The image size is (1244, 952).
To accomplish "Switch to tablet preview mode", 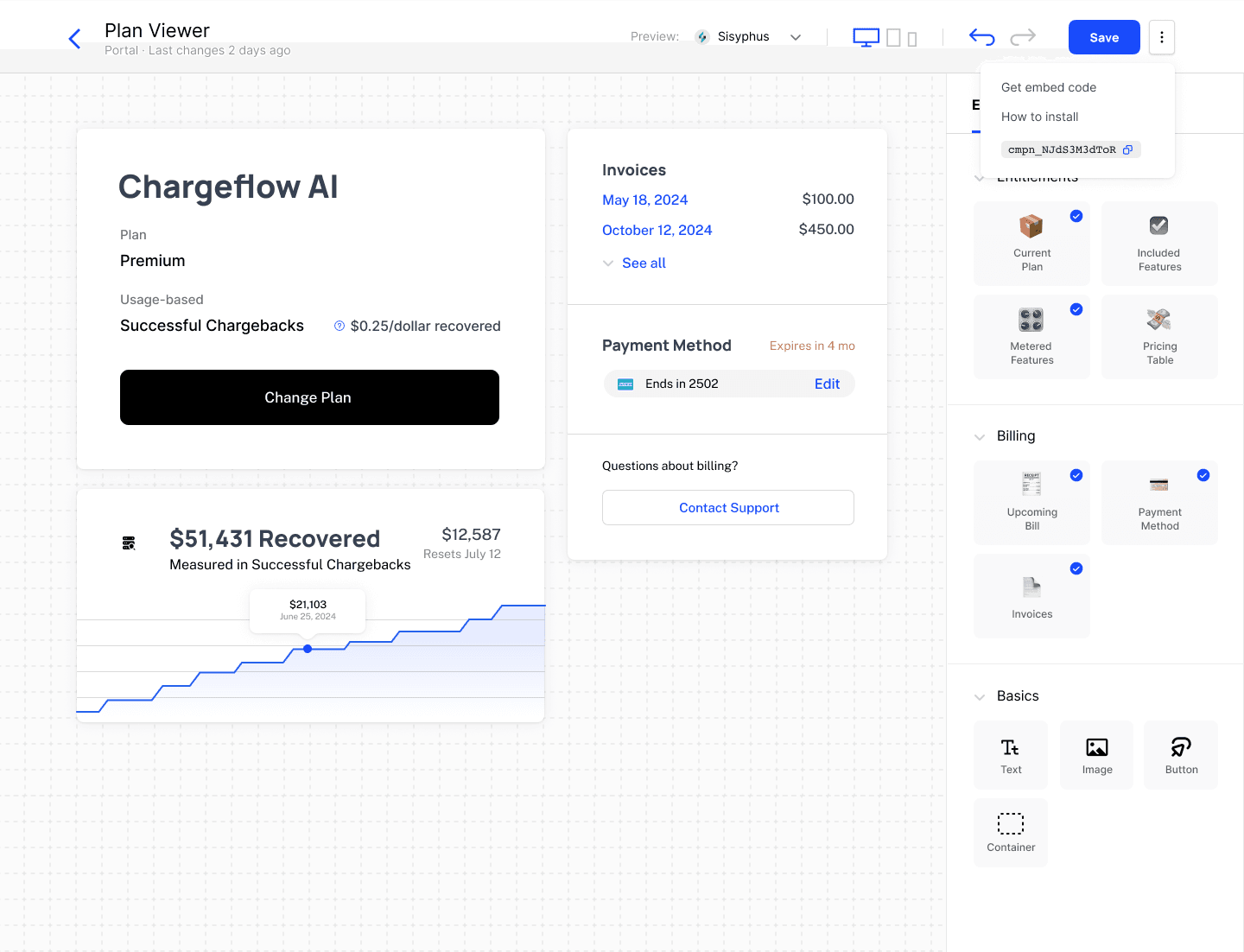I will click(893, 38).
